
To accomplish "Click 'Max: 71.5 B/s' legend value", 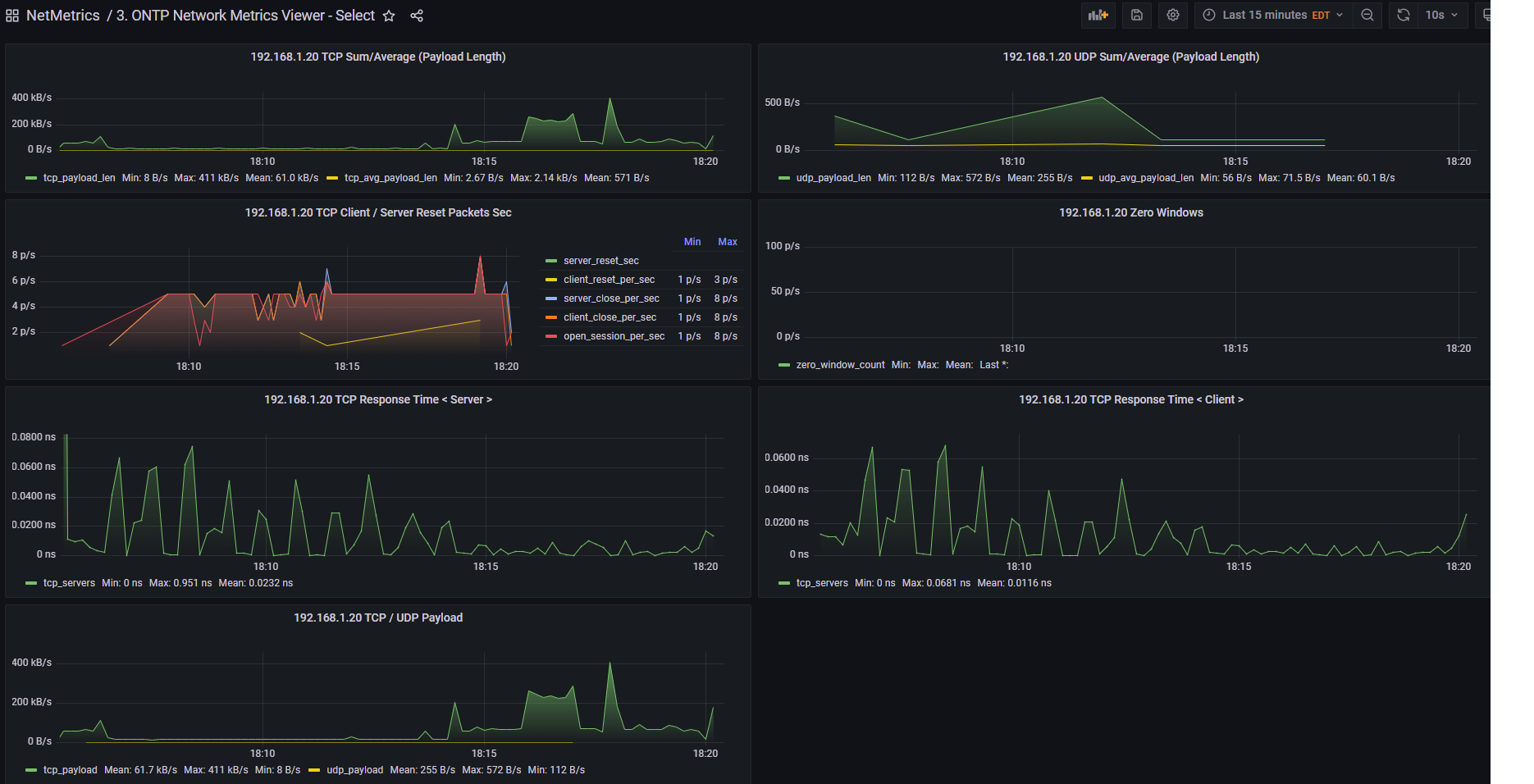I will click(x=1290, y=178).
